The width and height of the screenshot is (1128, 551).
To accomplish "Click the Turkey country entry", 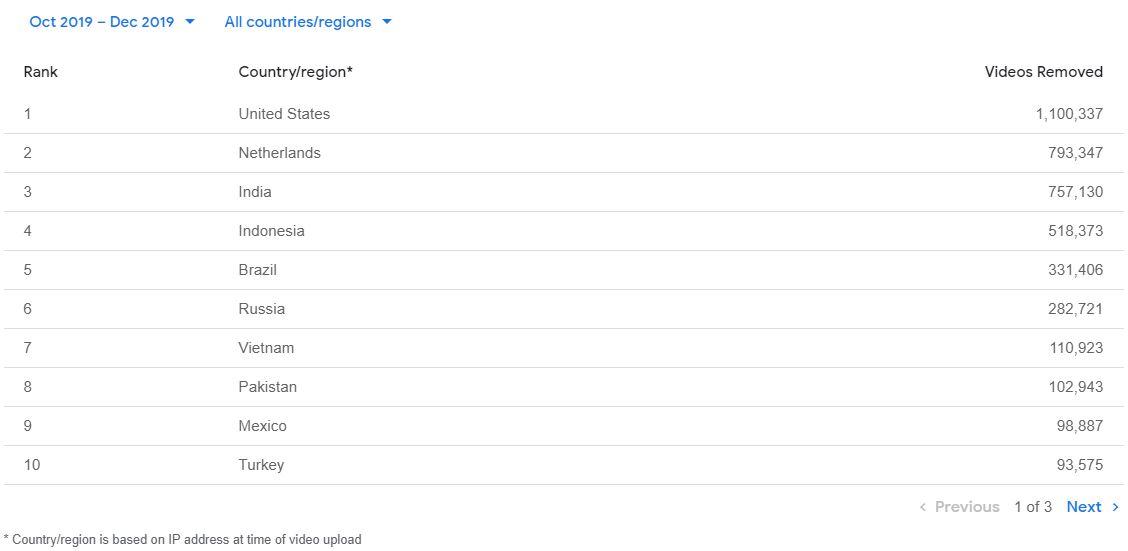I will coord(261,465).
